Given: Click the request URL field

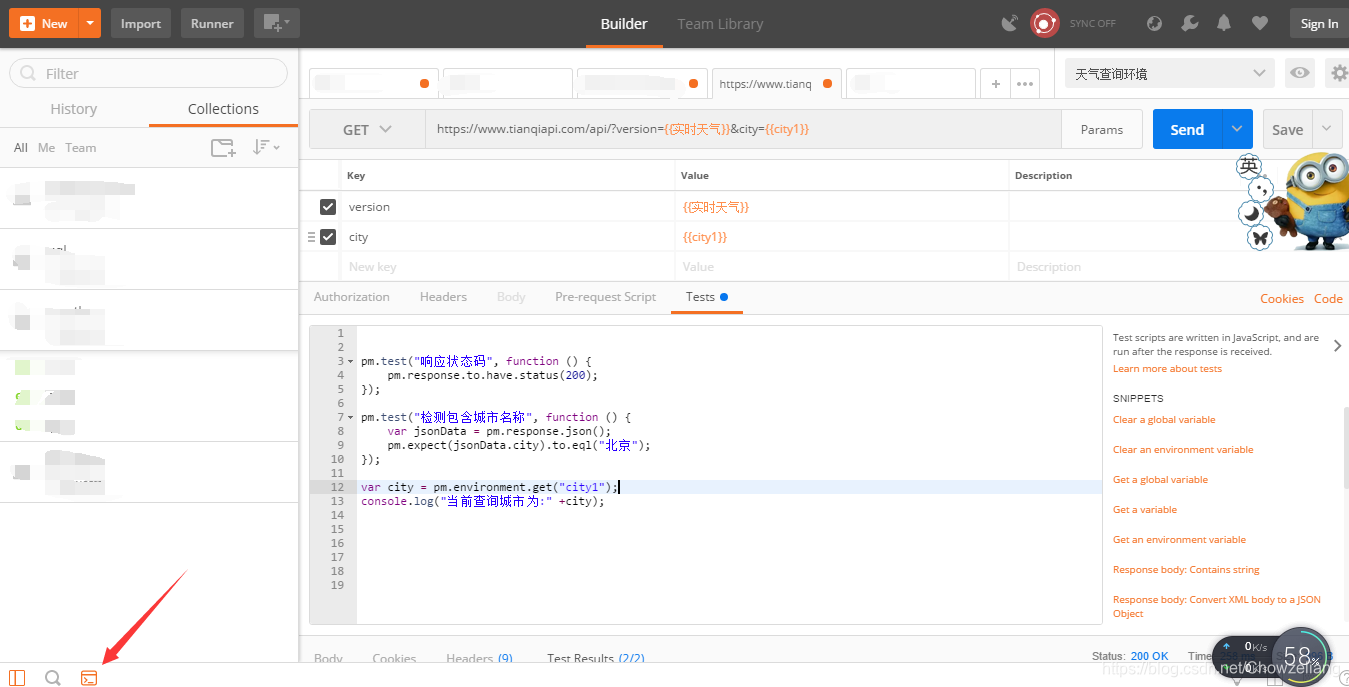Looking at the screenshot, I should coord(743,130).
